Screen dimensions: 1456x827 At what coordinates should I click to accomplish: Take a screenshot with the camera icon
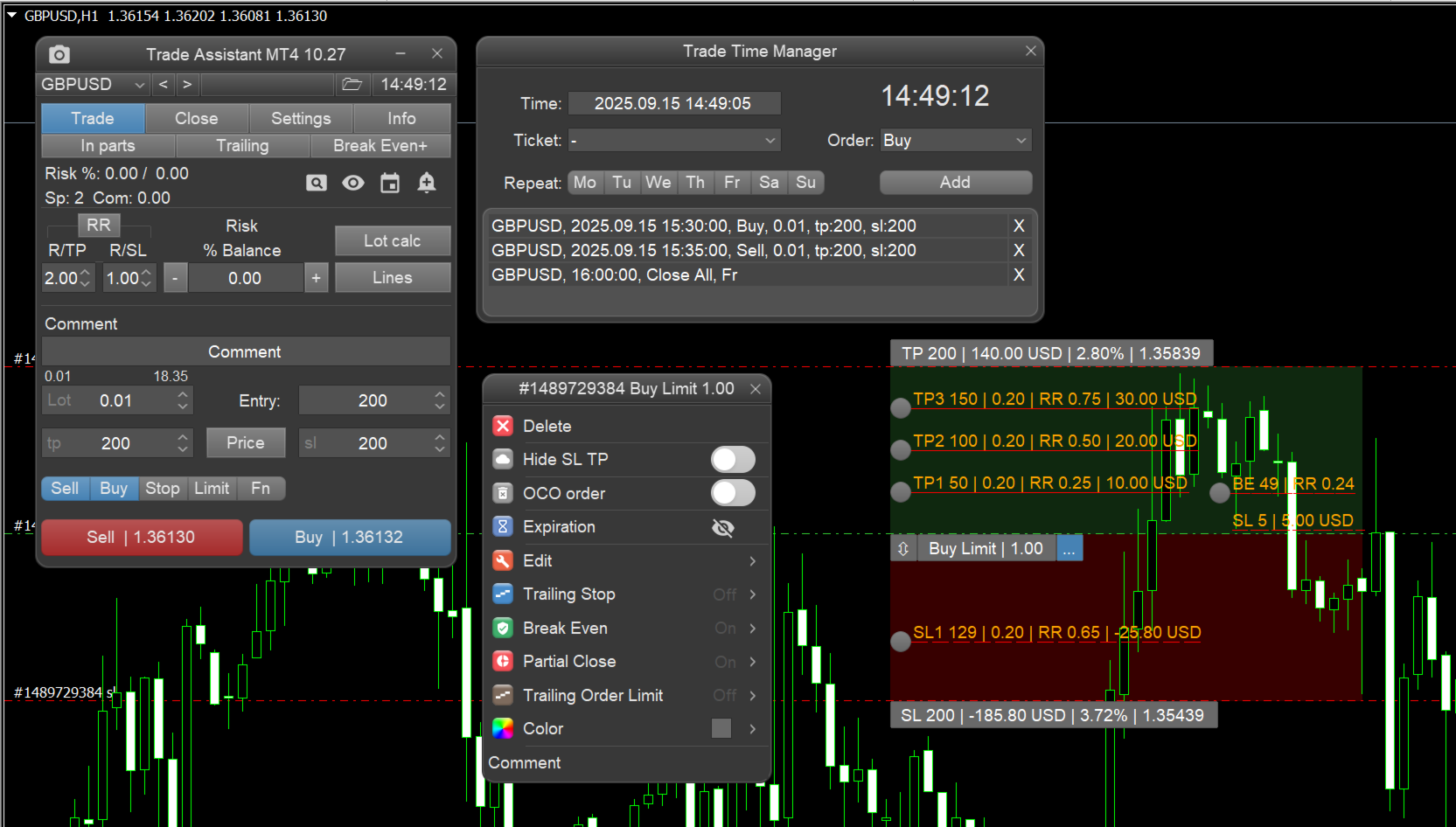[x=59, y=54]
